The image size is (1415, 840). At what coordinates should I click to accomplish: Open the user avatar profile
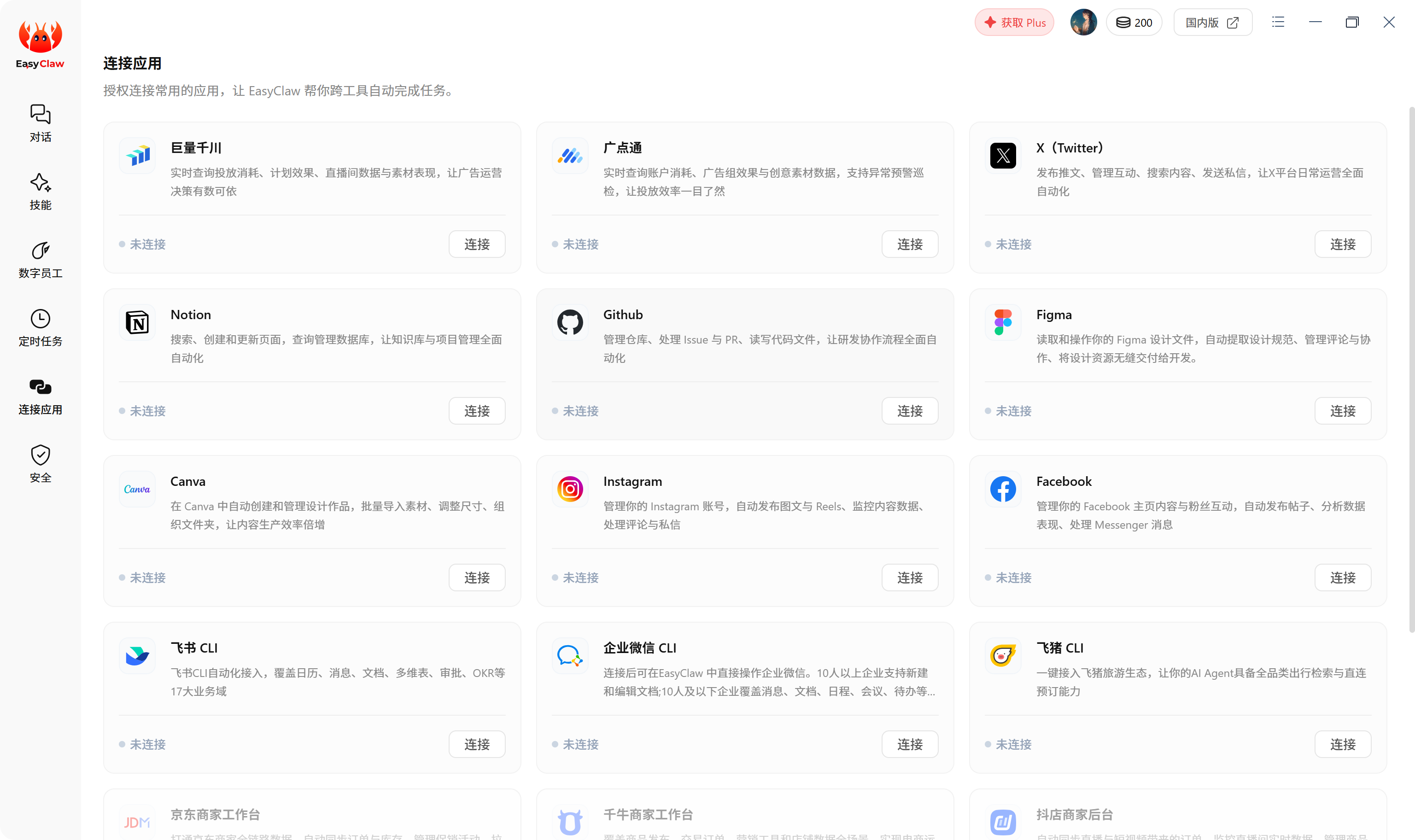(1083, 23)
